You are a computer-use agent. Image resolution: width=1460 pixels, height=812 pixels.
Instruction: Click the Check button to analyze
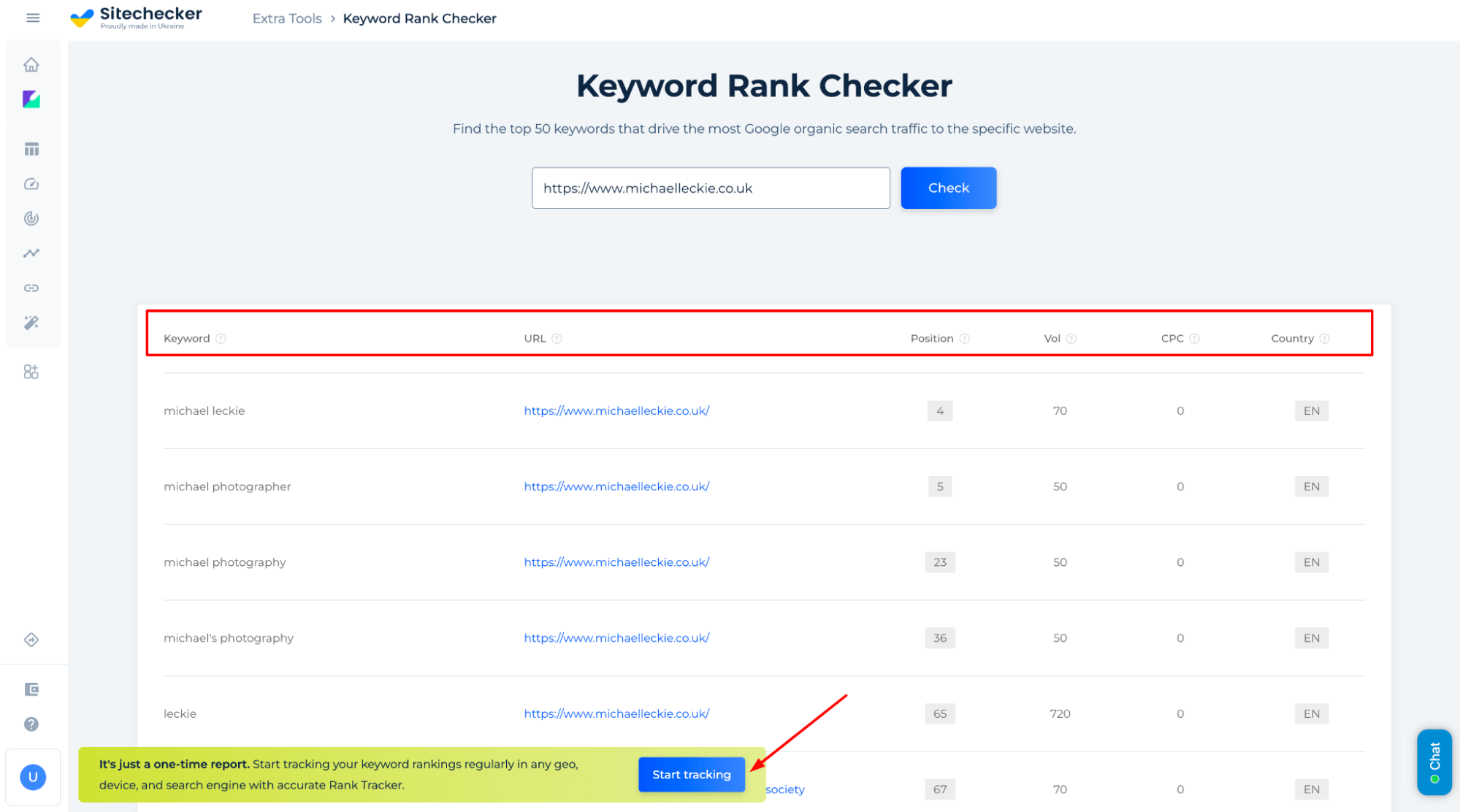[948, 187]
